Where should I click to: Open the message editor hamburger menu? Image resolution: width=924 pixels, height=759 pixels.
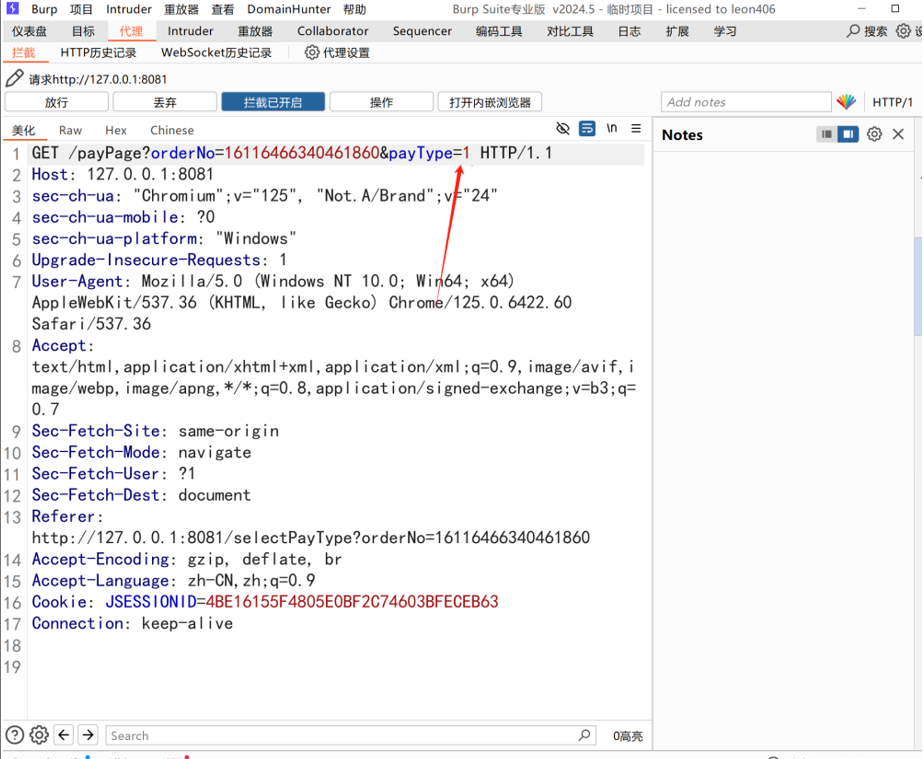tap(636, 129)
